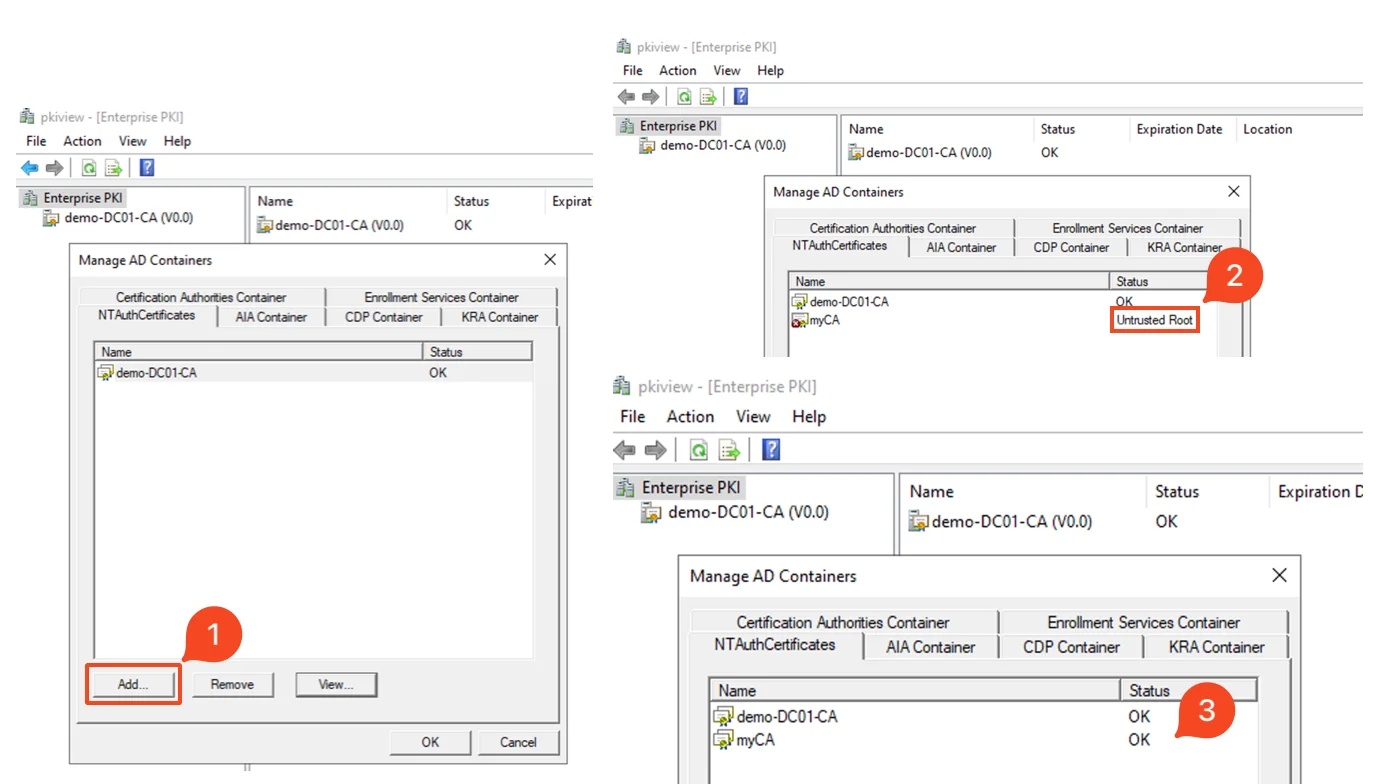Open File menu in lower-right window
Image resolution: width=1396 pixels, height=784 pixels.
[x=633, y=417]
